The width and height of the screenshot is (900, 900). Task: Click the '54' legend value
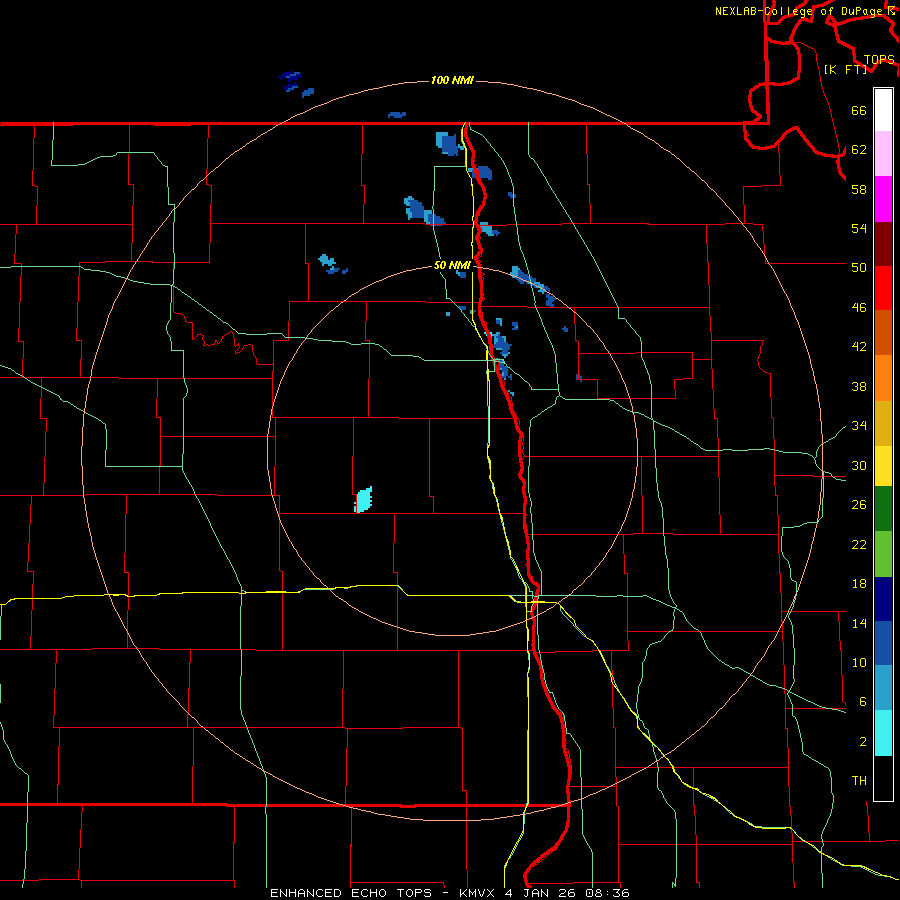[x=859, y=228]
